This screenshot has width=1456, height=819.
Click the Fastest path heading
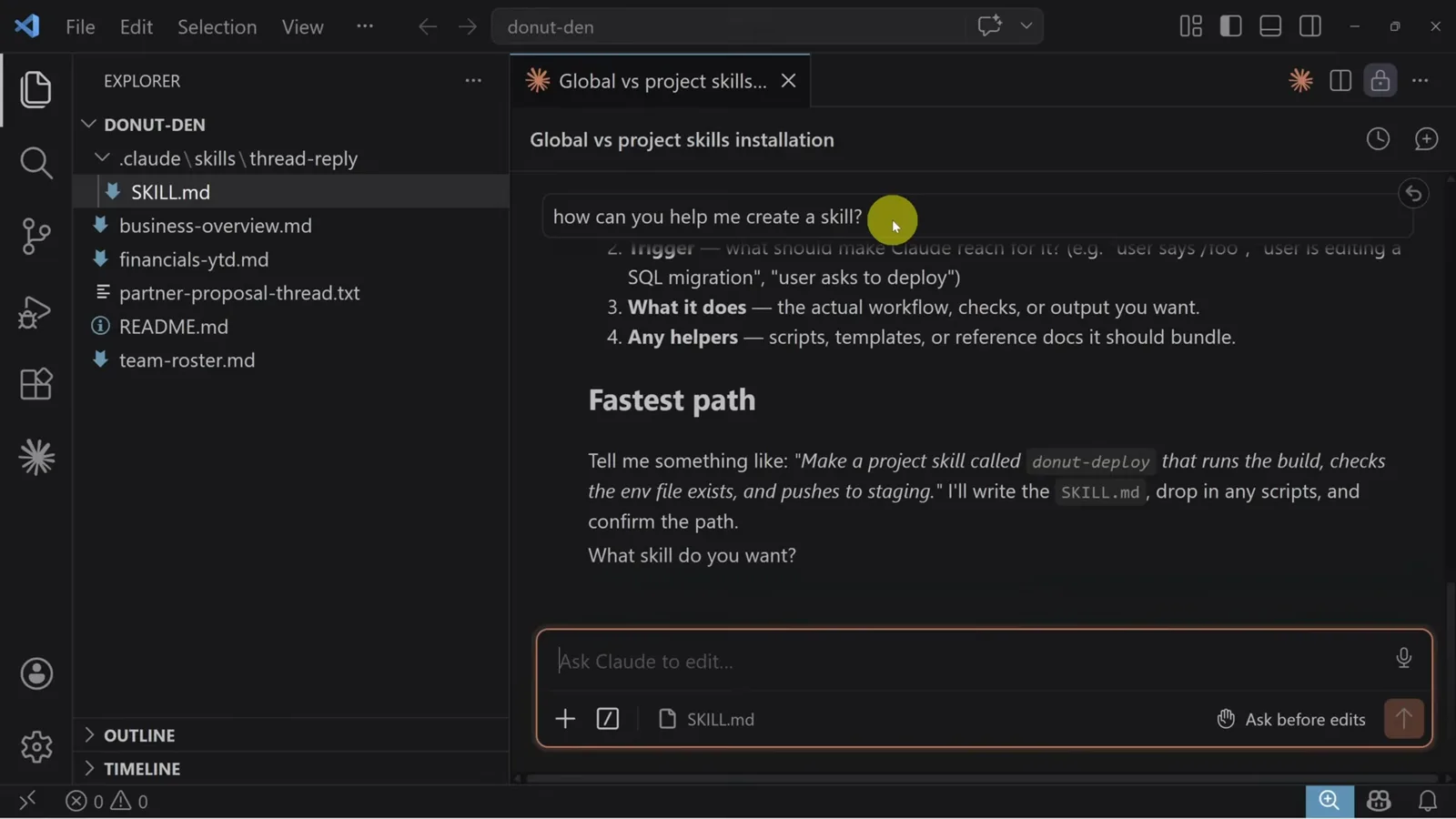[x=672, y=400]
